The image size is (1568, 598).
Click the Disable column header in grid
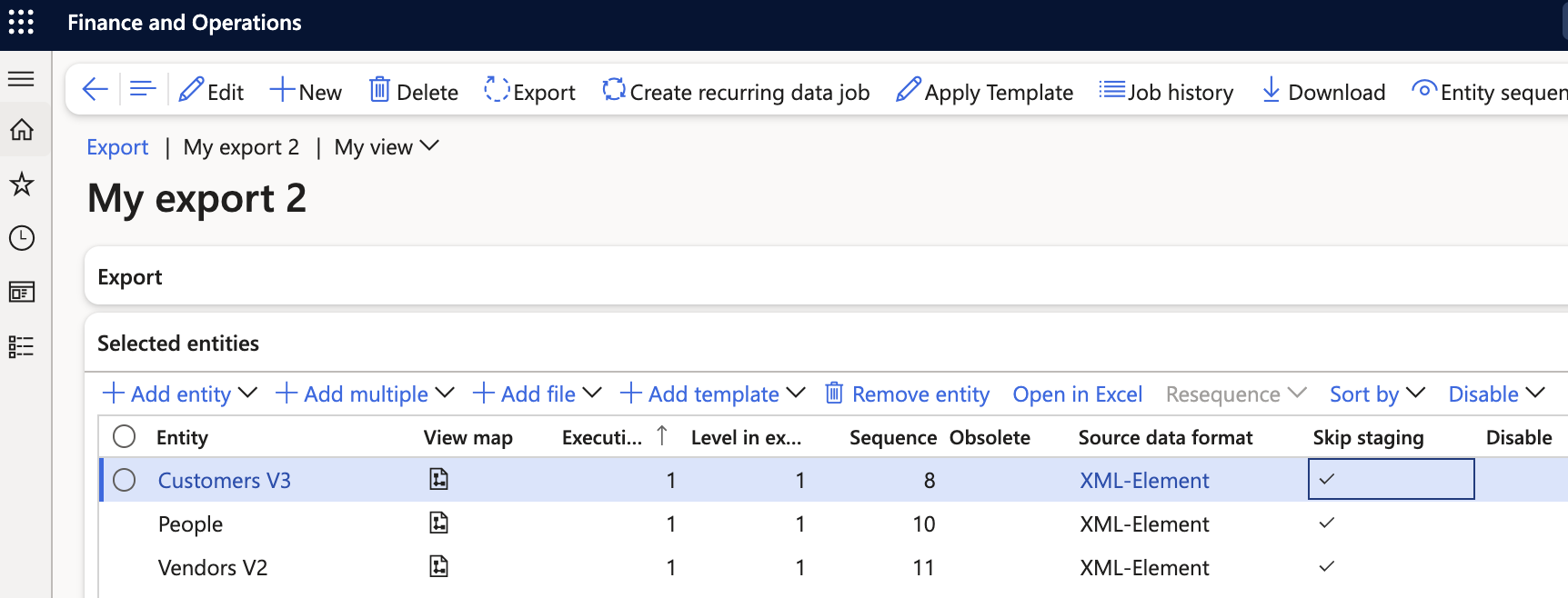[1519, 437]
